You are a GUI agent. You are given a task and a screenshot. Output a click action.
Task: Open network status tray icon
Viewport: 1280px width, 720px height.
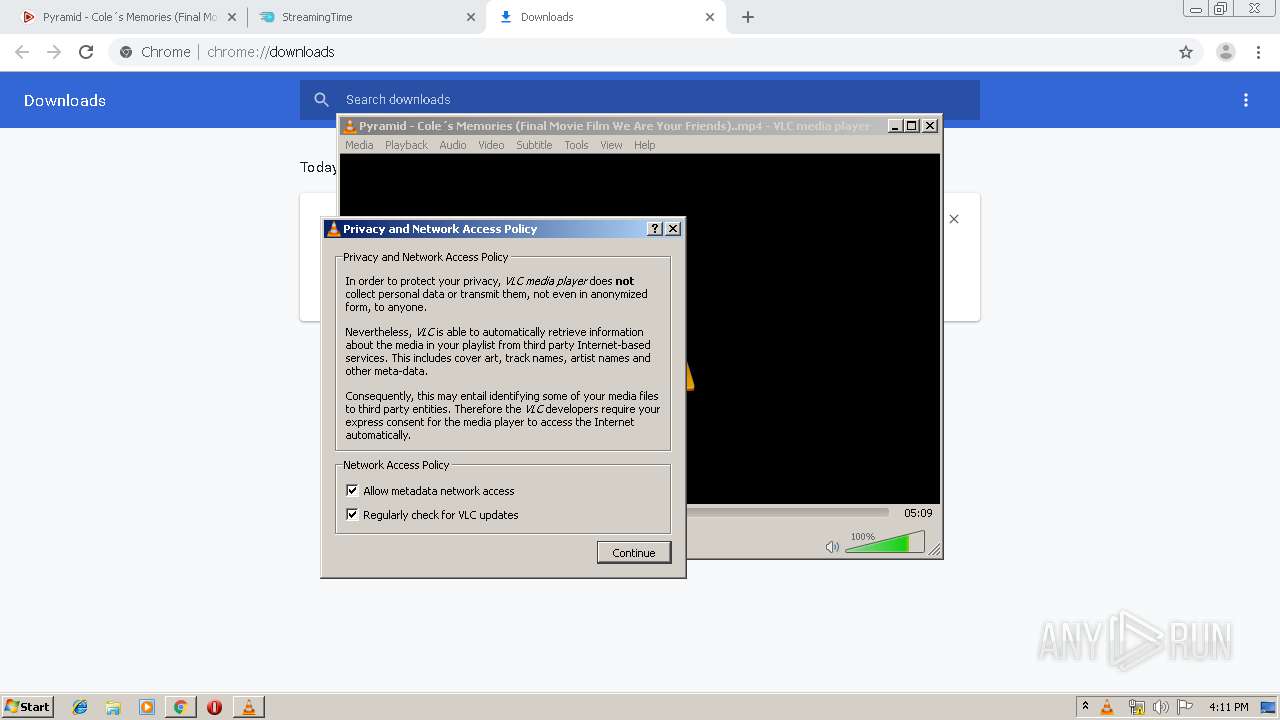(x=1136, y=707)
